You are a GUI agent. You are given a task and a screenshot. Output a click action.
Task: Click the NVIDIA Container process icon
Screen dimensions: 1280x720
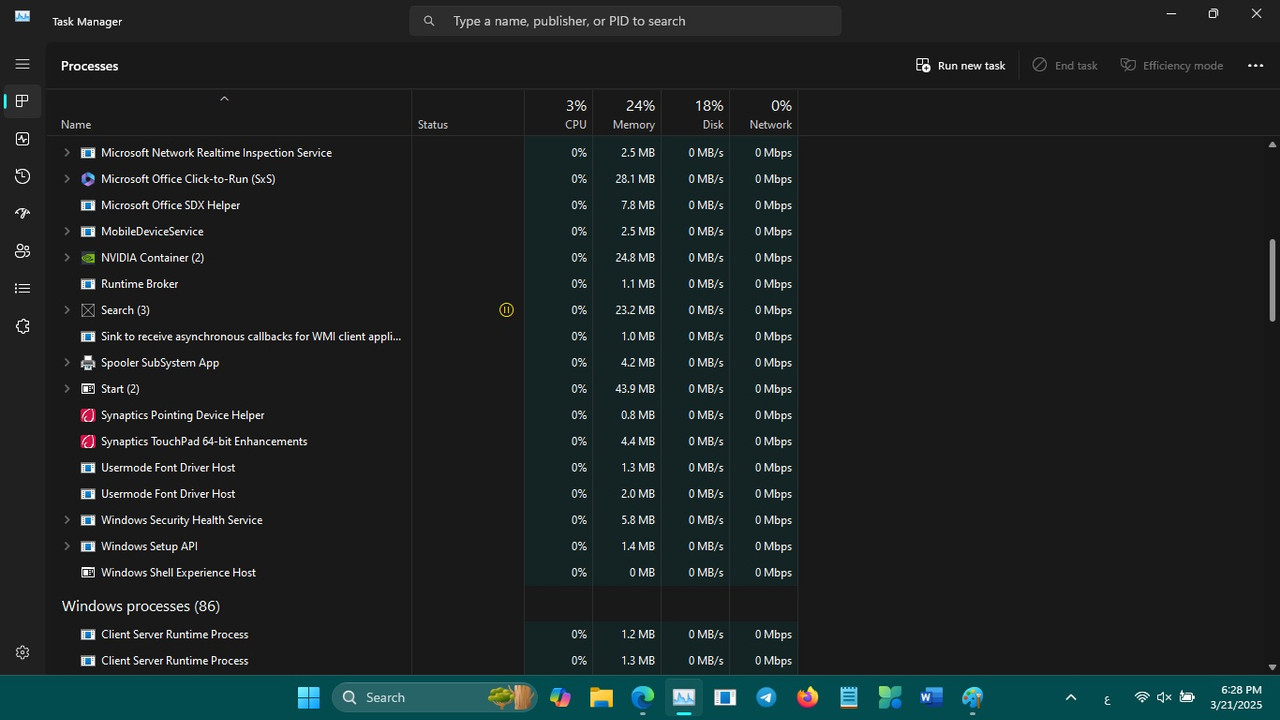(88, 258)
